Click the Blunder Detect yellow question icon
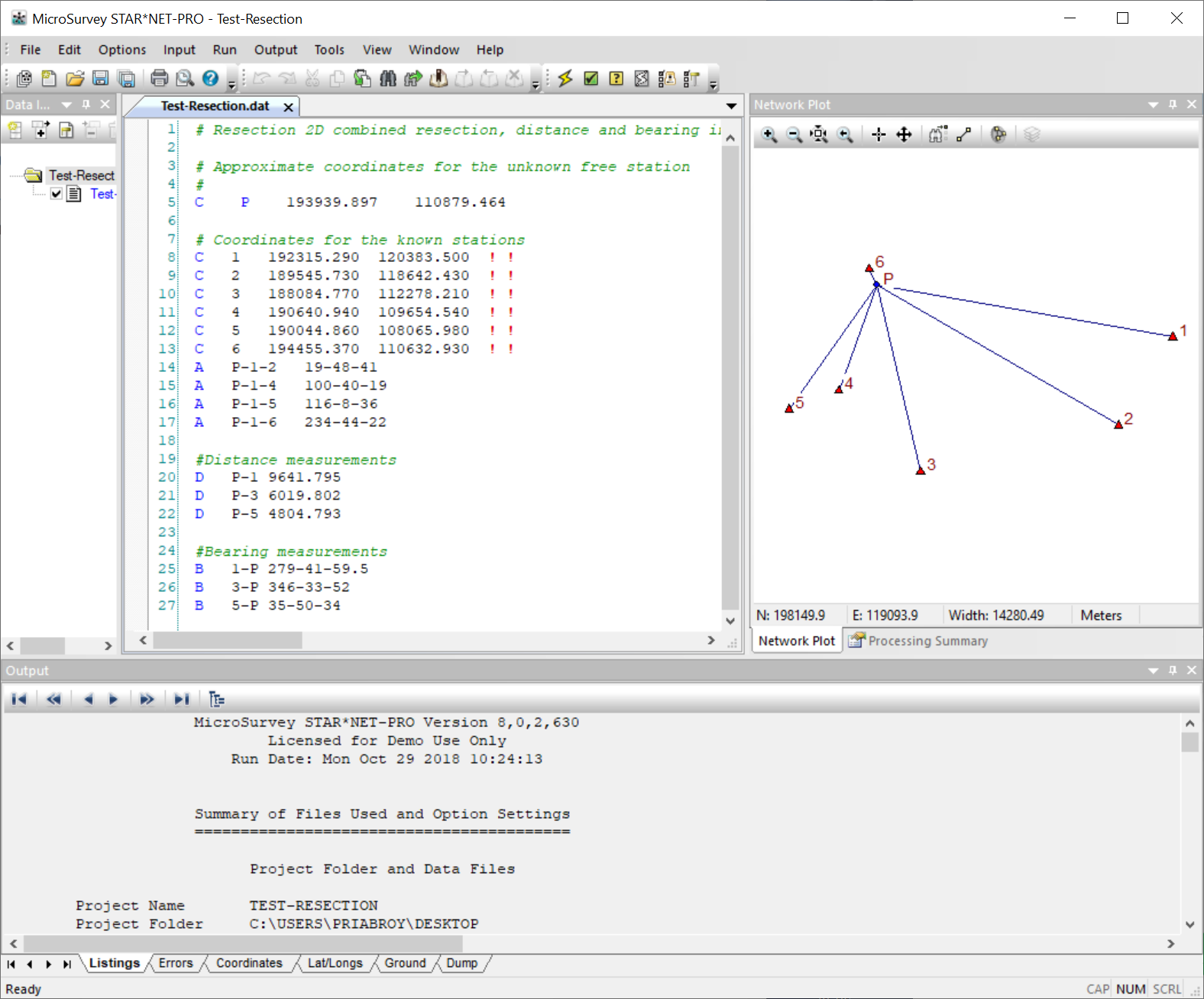 pos(617,78)
